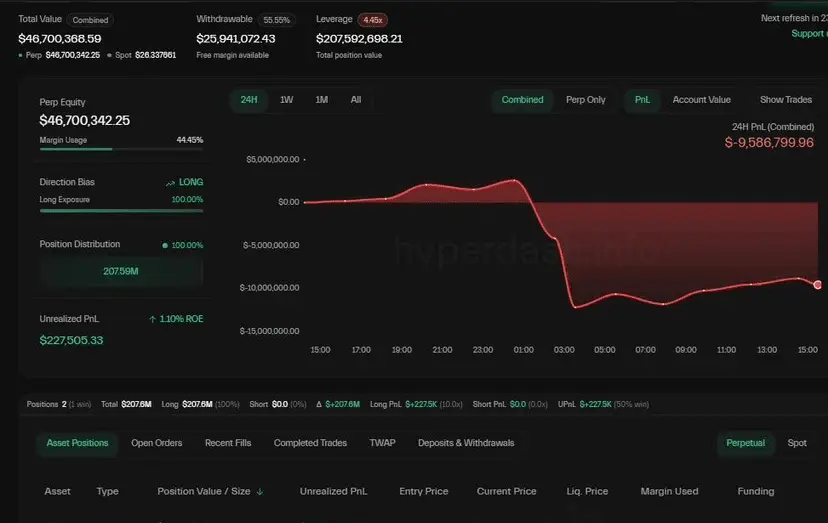This screenshot has height=523, width=828.
Task: Click the Spot legend dot
Action: pos(109,55)
